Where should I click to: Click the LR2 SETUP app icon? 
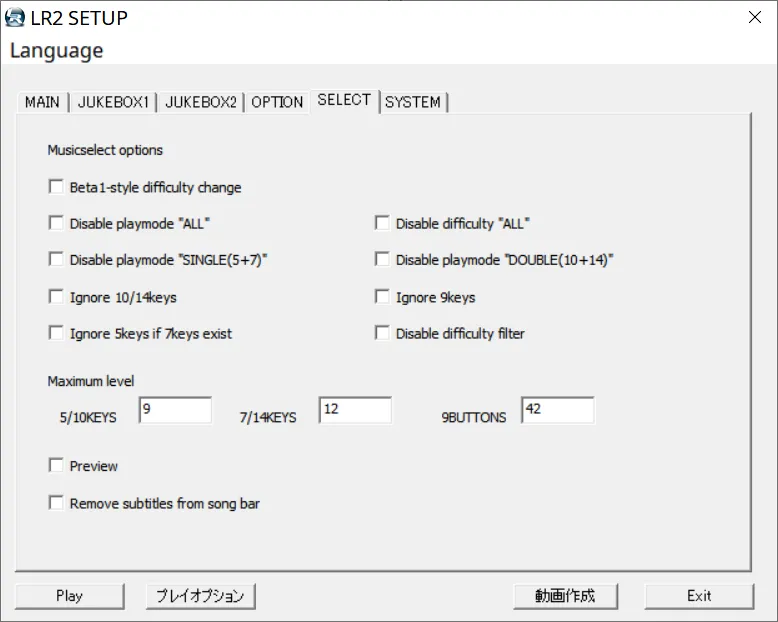[x=14, y=18]
